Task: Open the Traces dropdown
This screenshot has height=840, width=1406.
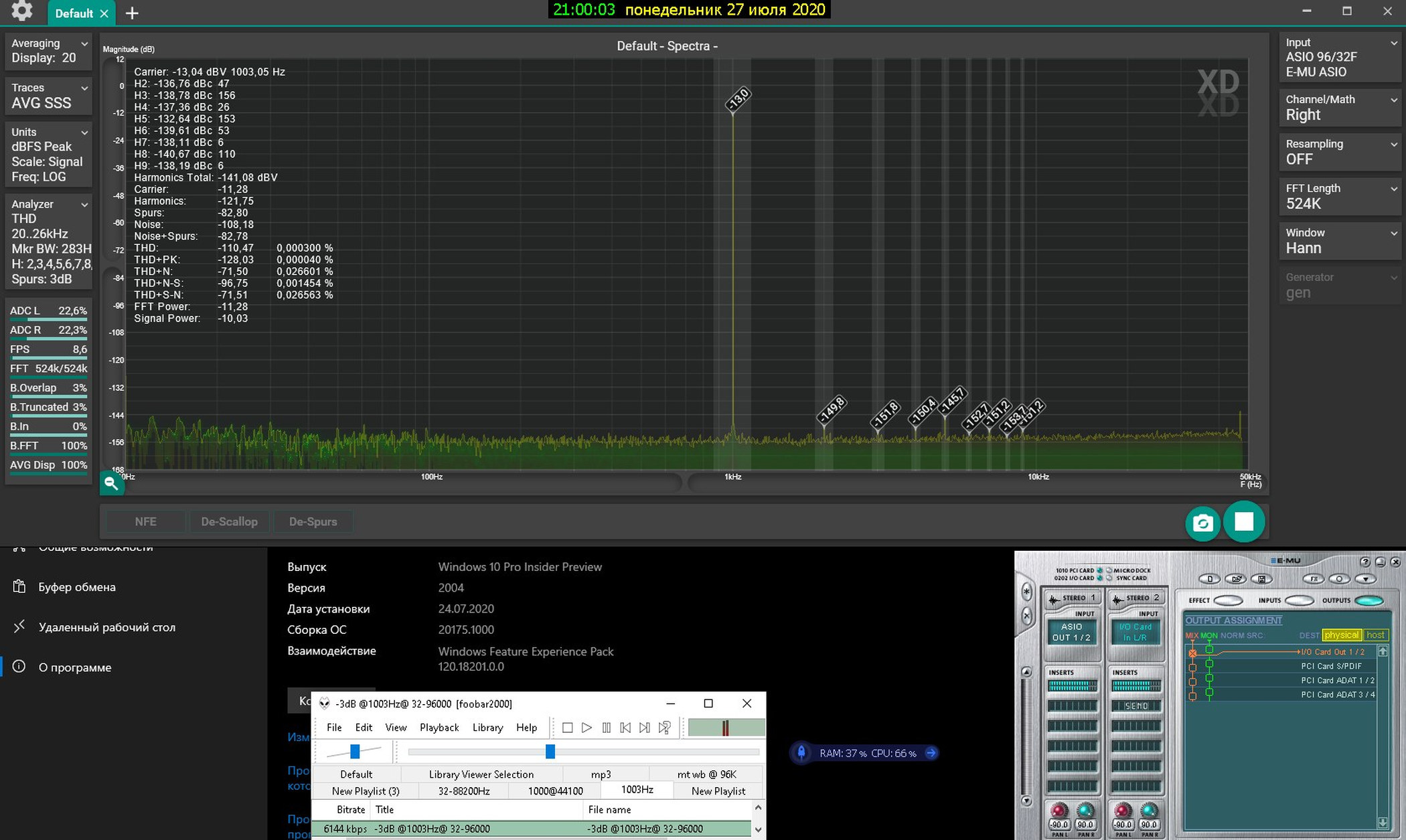Action: pyautogui.click(x=48, y=96)
